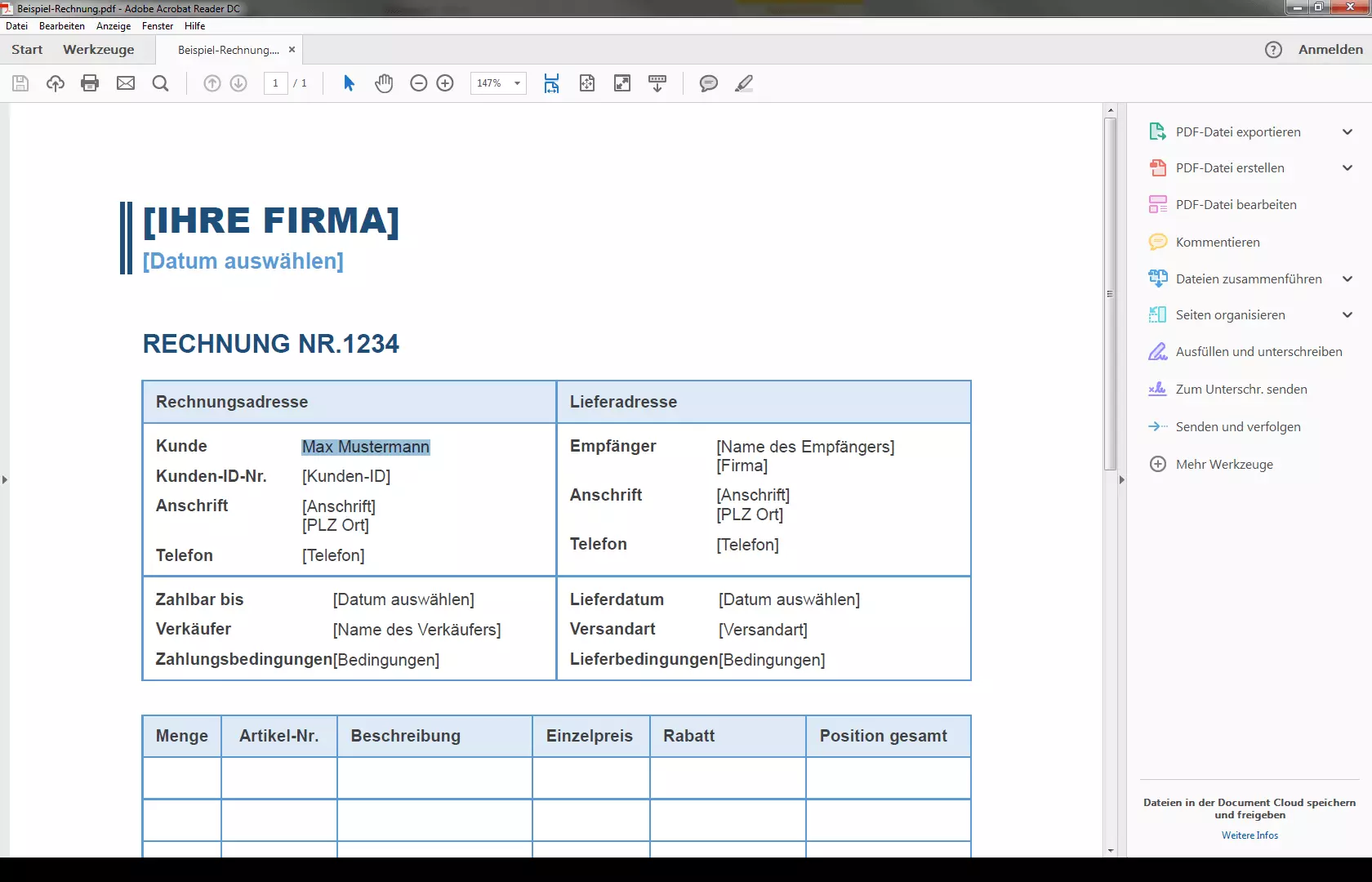Click Dateien zusammenführen icon

(1158, 278)
